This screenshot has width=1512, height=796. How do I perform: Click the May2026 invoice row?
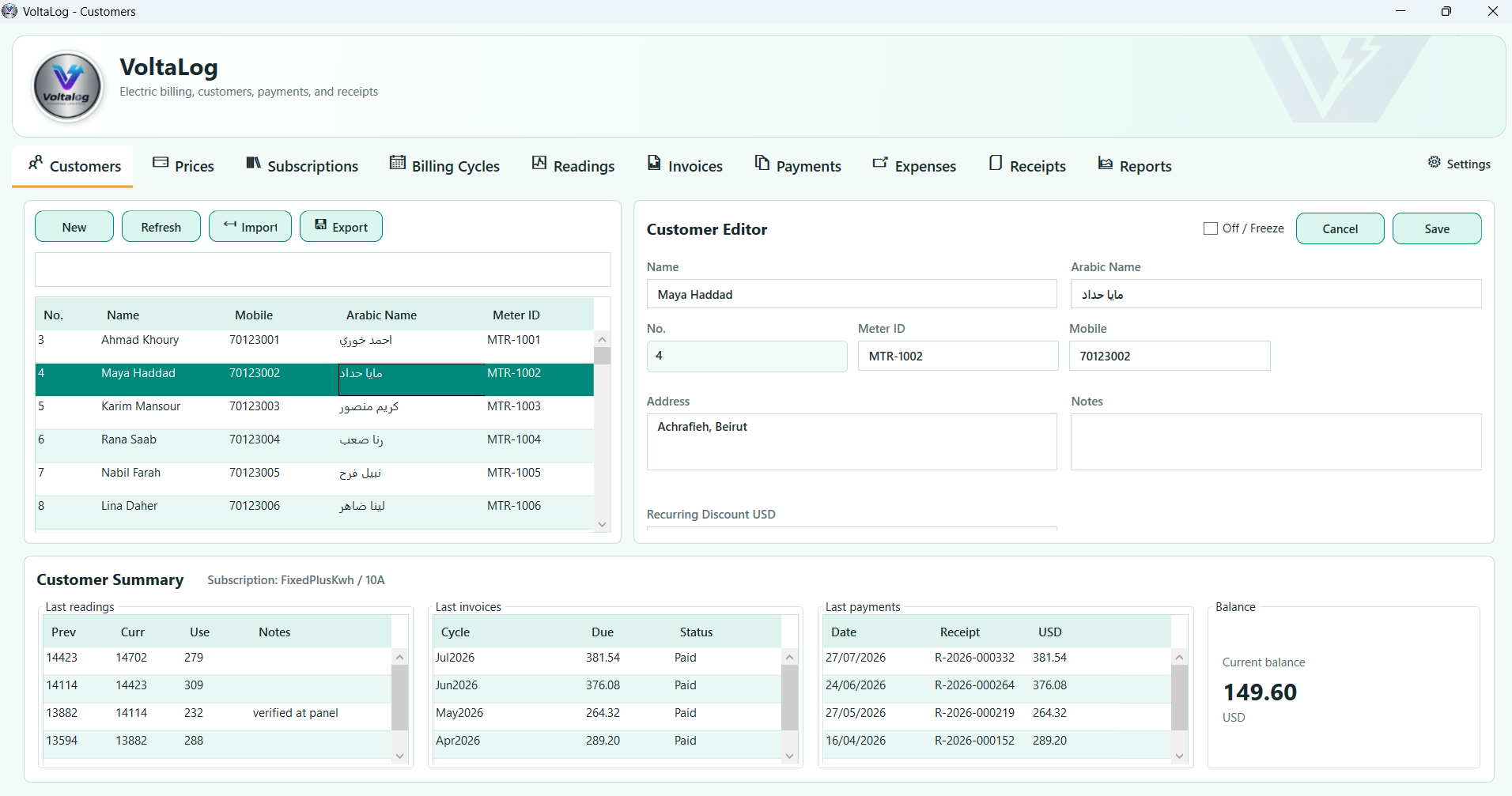point(607,716)
